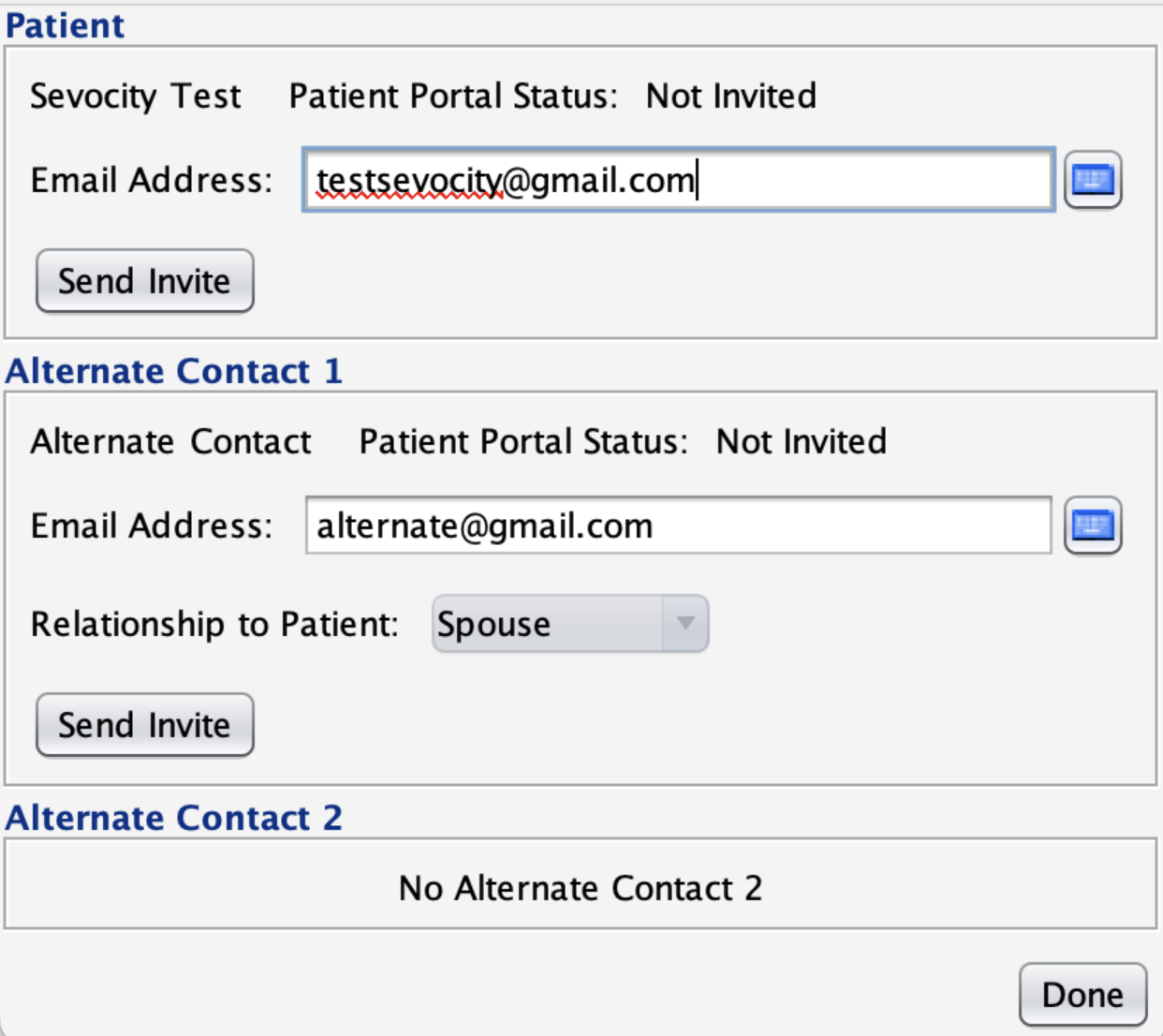Click the No Alternate Contact 2 text
This screenshot has width=1163, height=1036.
(581, 888)
